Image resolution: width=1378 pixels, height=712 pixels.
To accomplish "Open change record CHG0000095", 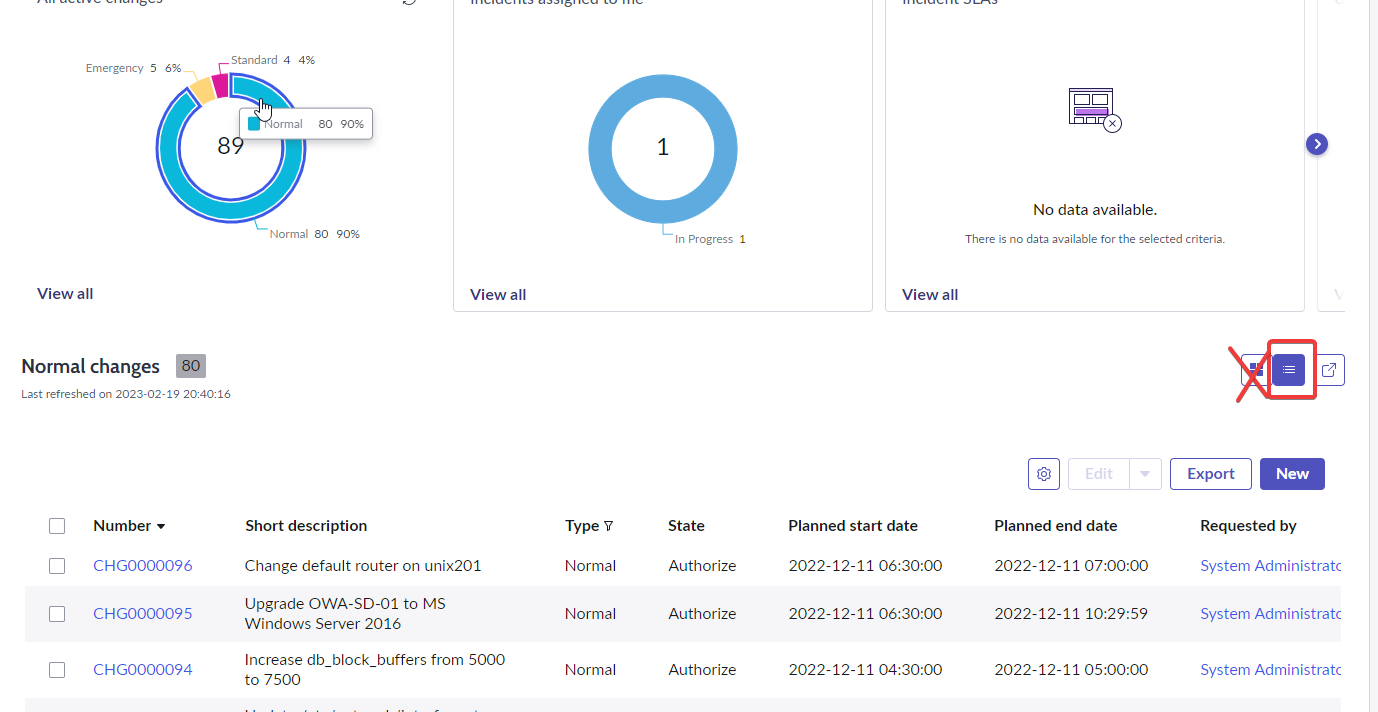I will click(x=142, y=614).
